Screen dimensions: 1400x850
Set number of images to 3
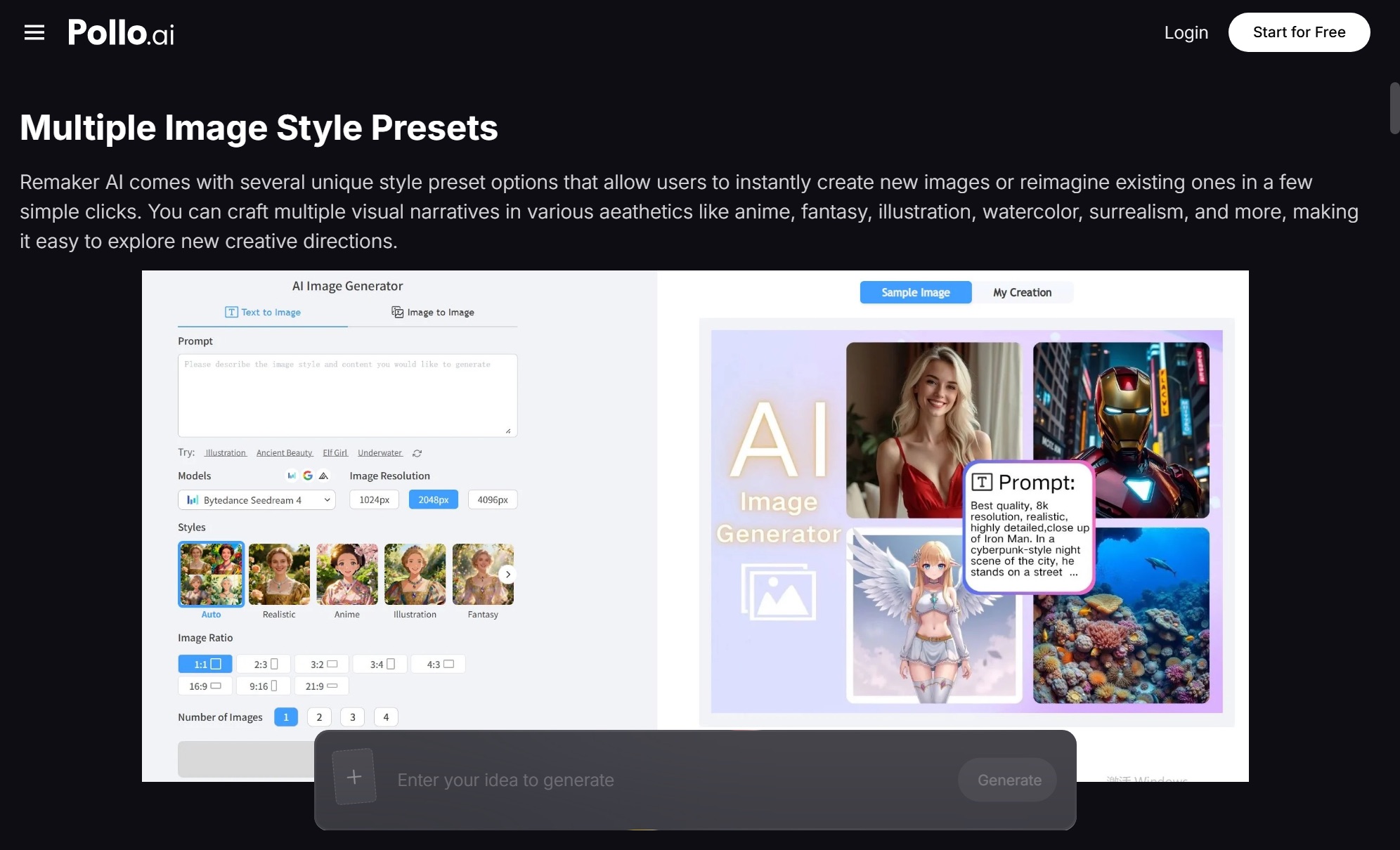click(353, 717)
